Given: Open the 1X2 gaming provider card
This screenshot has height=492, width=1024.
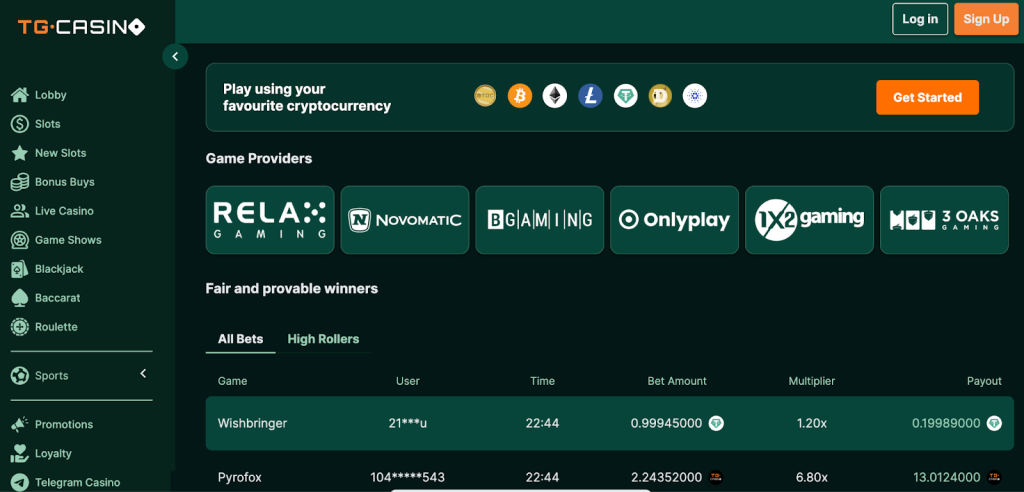Looking at the screenshot, I should coord(809,220).
